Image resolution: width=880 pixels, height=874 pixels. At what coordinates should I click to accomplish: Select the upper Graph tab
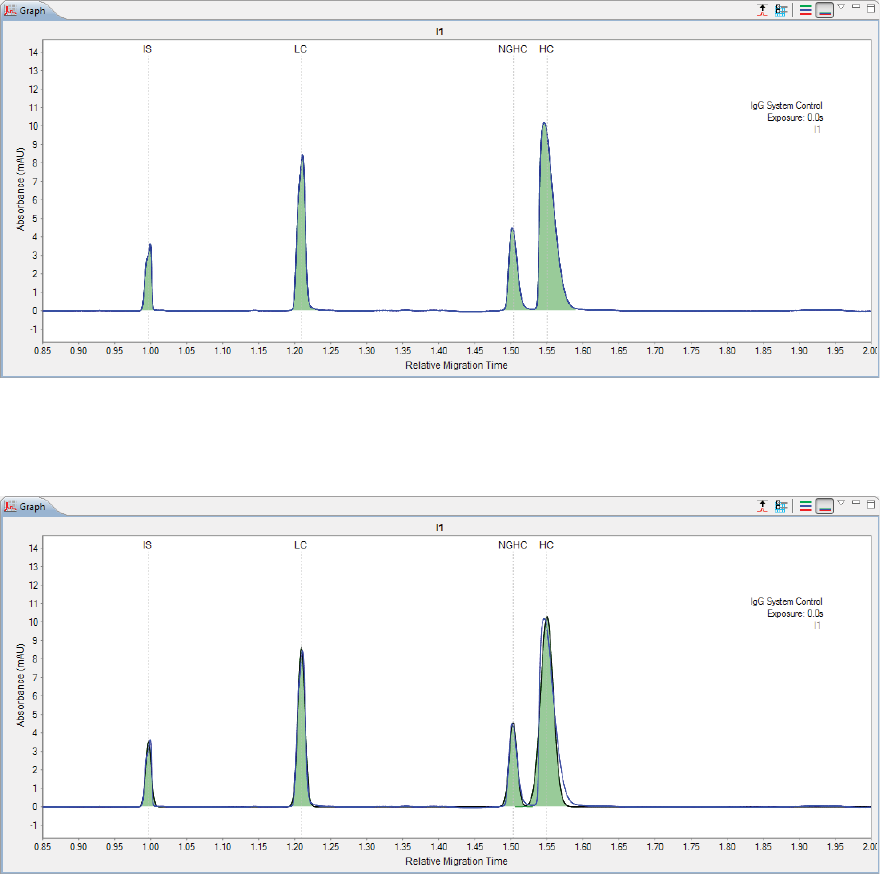25,11
